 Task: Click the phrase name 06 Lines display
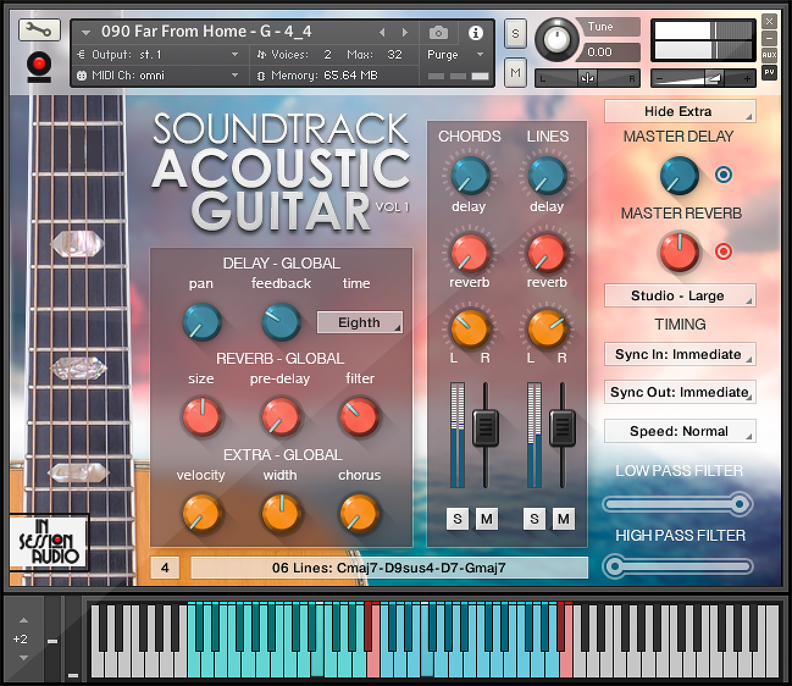click(389, 568)
